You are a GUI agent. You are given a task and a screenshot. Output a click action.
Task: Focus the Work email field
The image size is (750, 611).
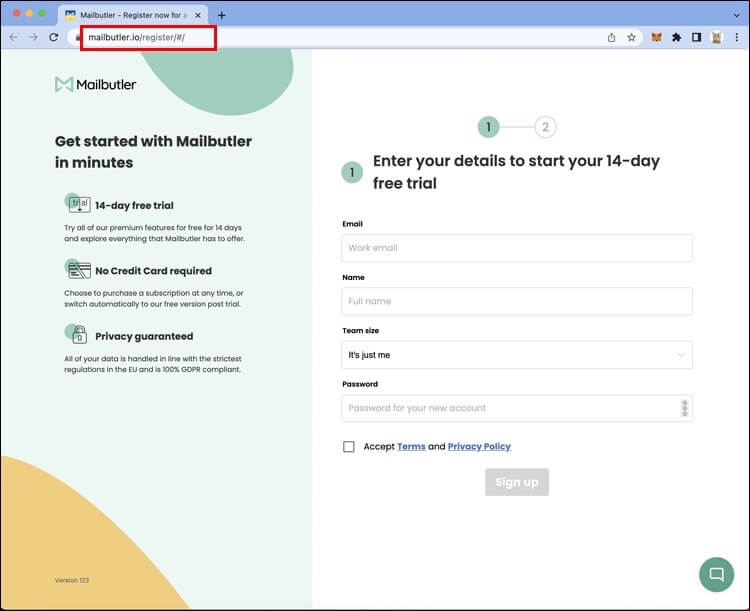pyautogui.click(x=517, y=248)
